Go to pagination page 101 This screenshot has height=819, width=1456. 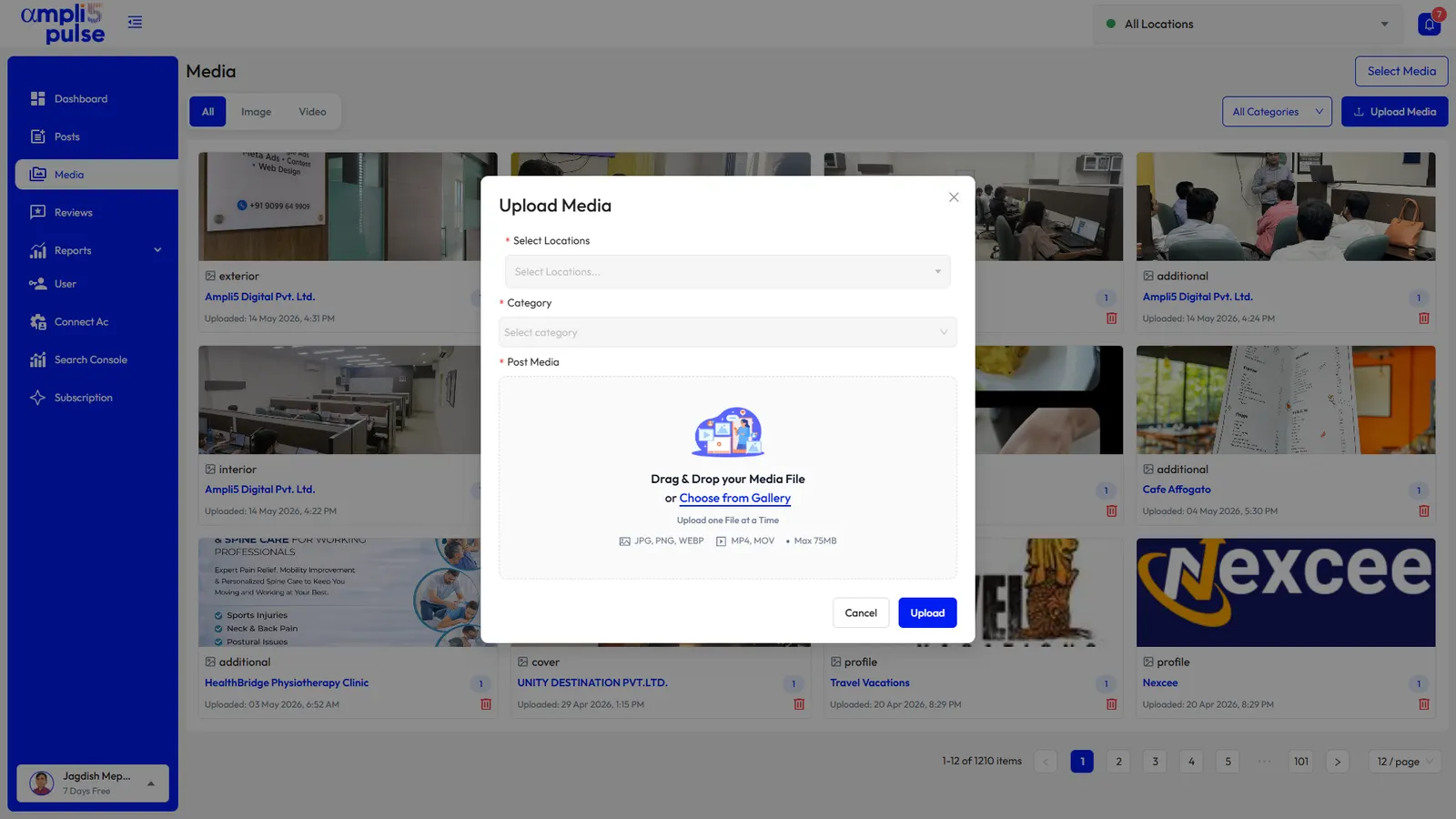point(1301,762)
